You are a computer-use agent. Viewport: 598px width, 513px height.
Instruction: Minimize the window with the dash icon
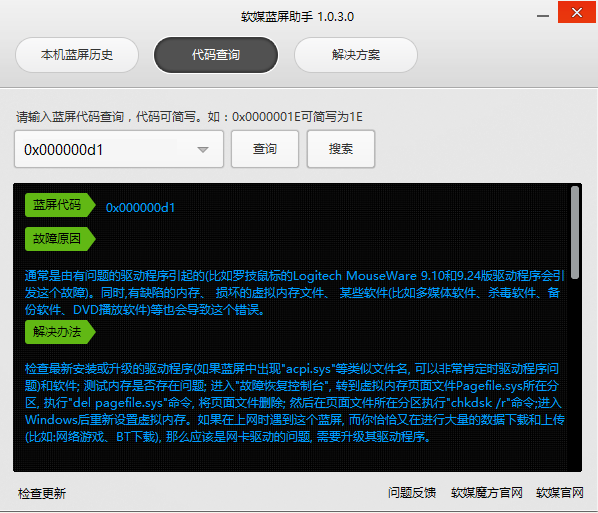[543, 16]
